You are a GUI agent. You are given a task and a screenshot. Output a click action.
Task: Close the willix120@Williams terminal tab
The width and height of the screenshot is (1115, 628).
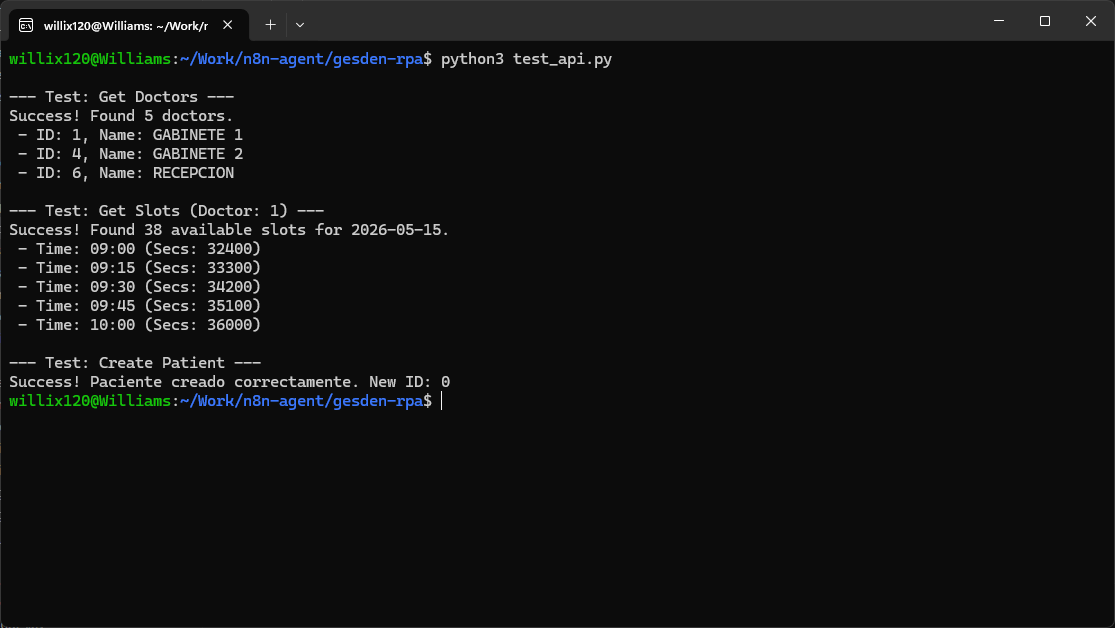pos(228,25)
